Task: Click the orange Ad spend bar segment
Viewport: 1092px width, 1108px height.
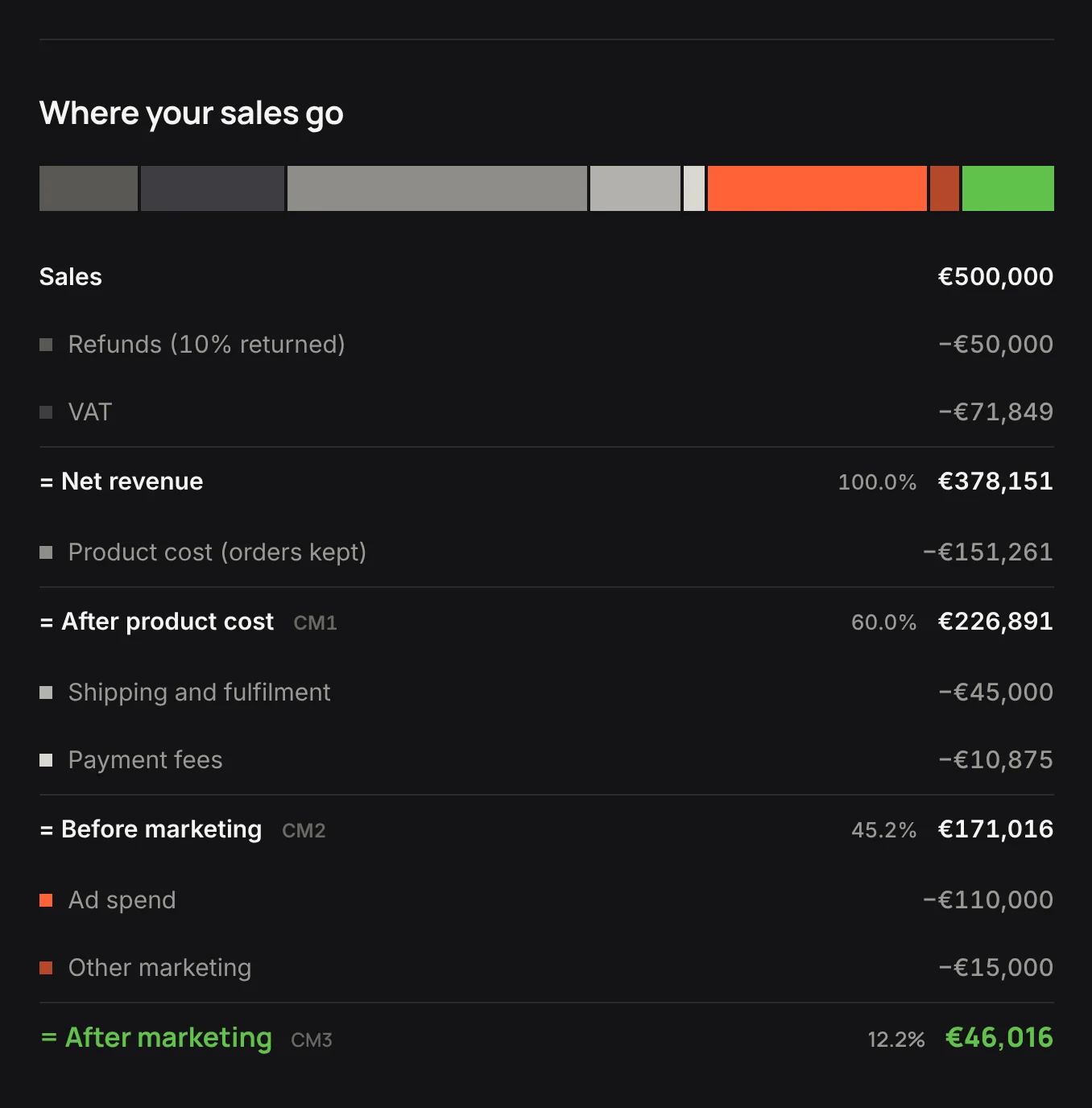Action: (817, 188)
